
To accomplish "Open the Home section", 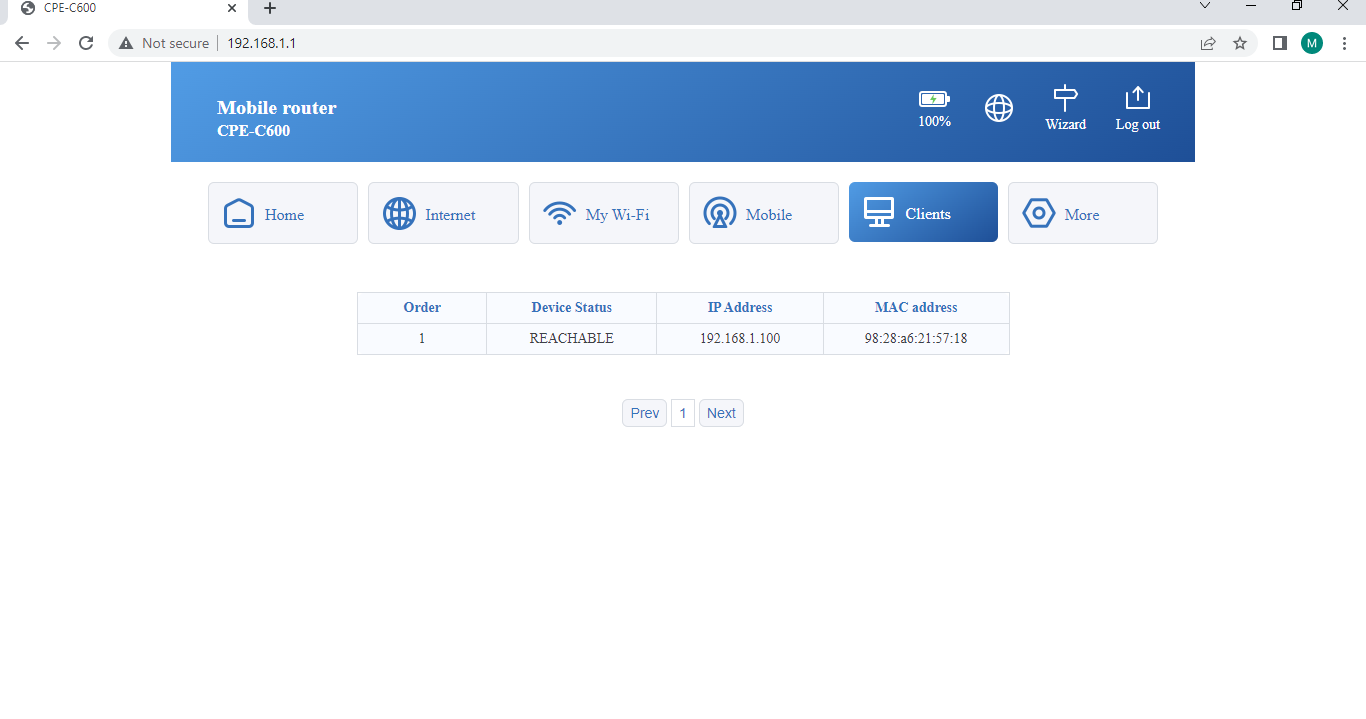I will pyautogui.click(x=283, y=213).
